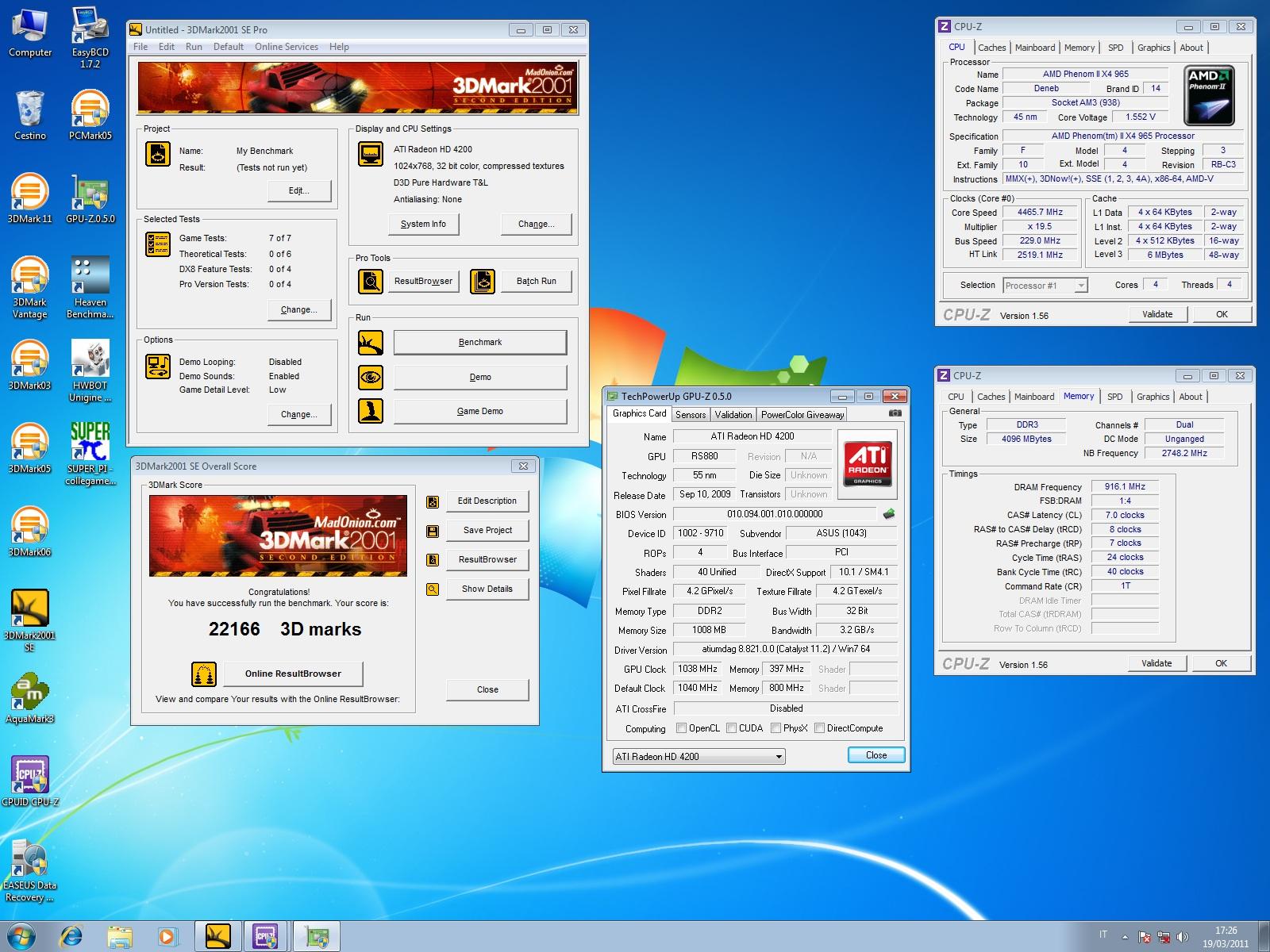Screen dimensions: 1270x952
Task: Click the Online ResultBrowser icon in score window
Action: click(204, 674)
